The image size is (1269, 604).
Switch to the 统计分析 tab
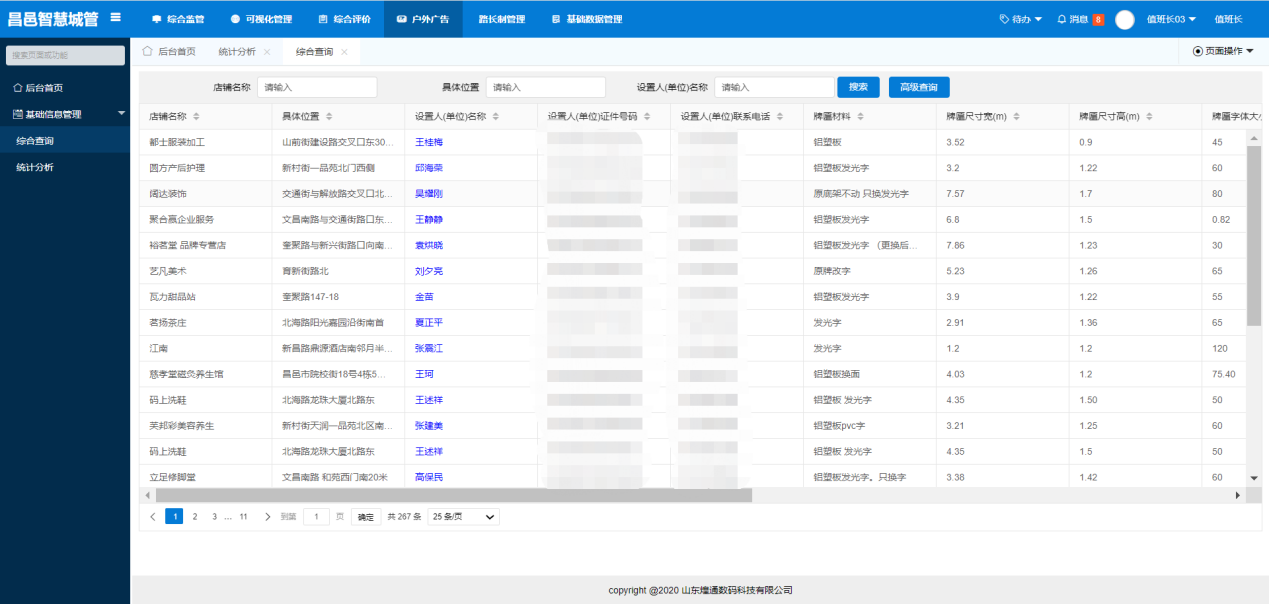coord(237,51)
